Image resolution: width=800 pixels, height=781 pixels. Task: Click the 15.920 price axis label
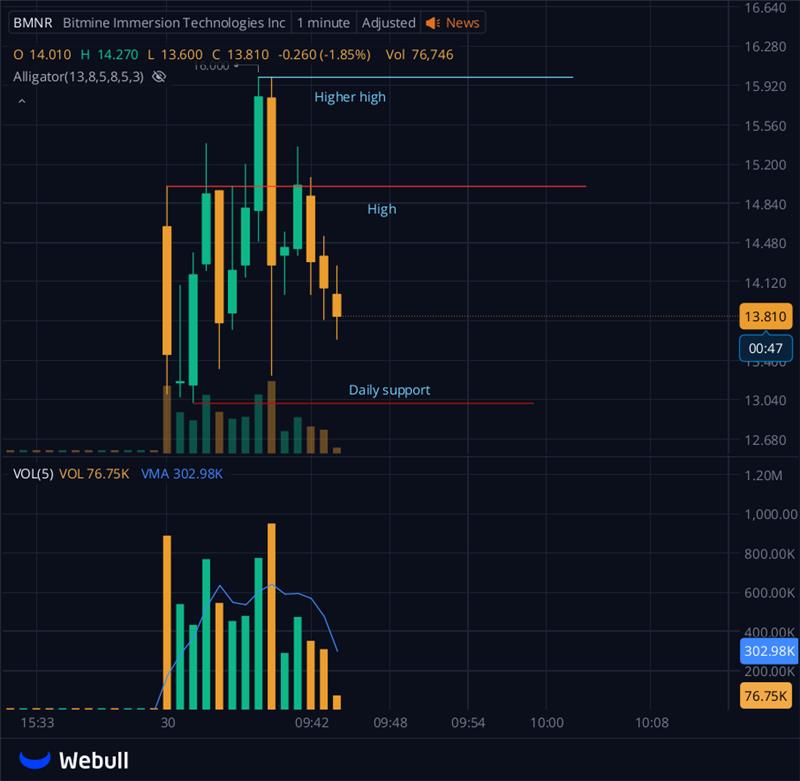(765, 86)
